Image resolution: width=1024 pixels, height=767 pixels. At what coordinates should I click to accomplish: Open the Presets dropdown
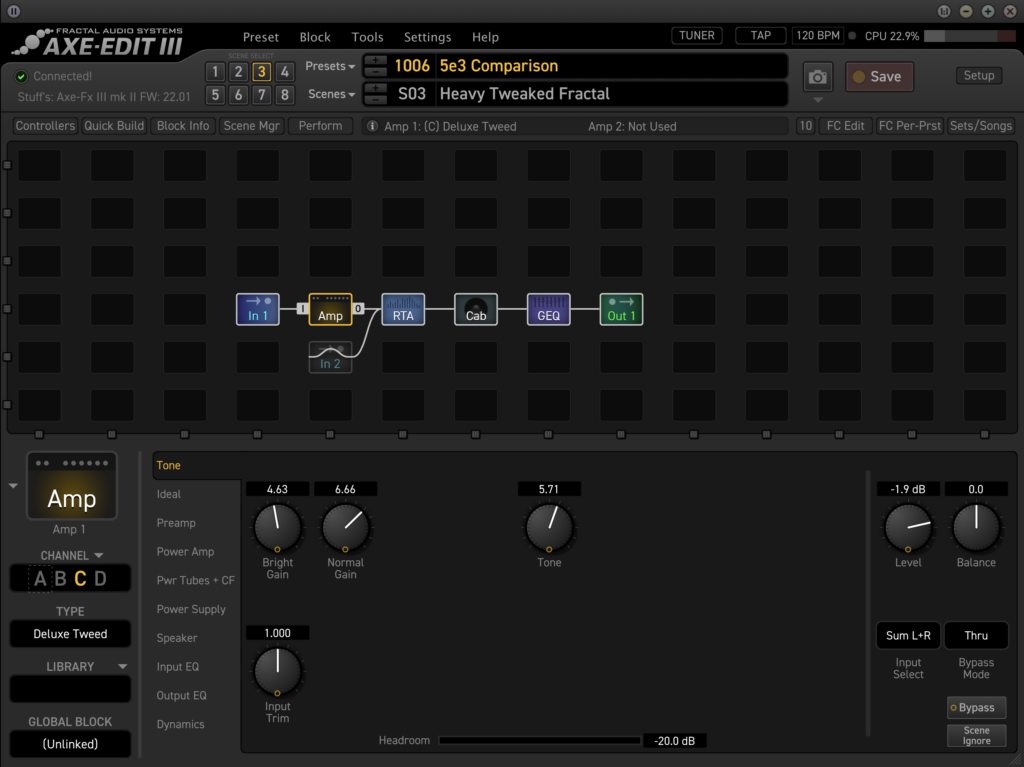pyautogui.click(x=330, y=66)
